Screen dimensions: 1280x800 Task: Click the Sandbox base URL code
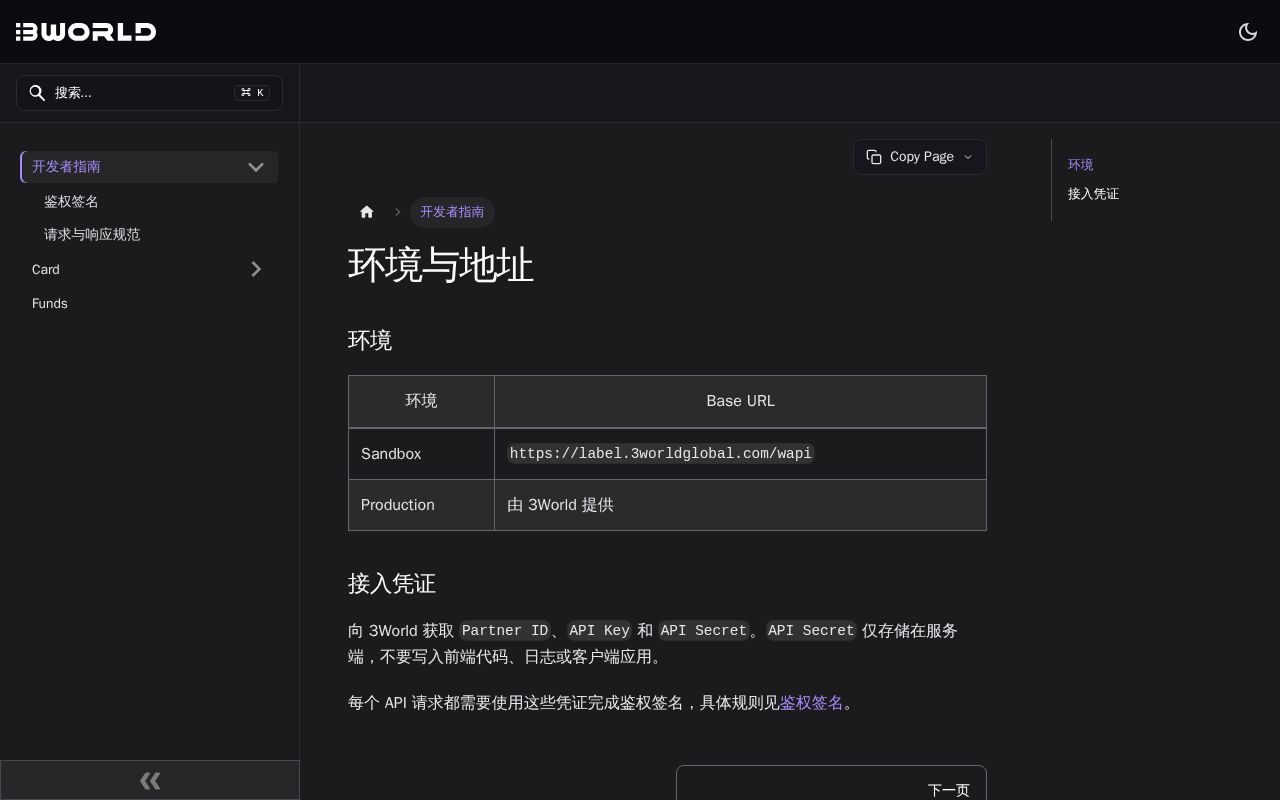(x=661, y=454)
